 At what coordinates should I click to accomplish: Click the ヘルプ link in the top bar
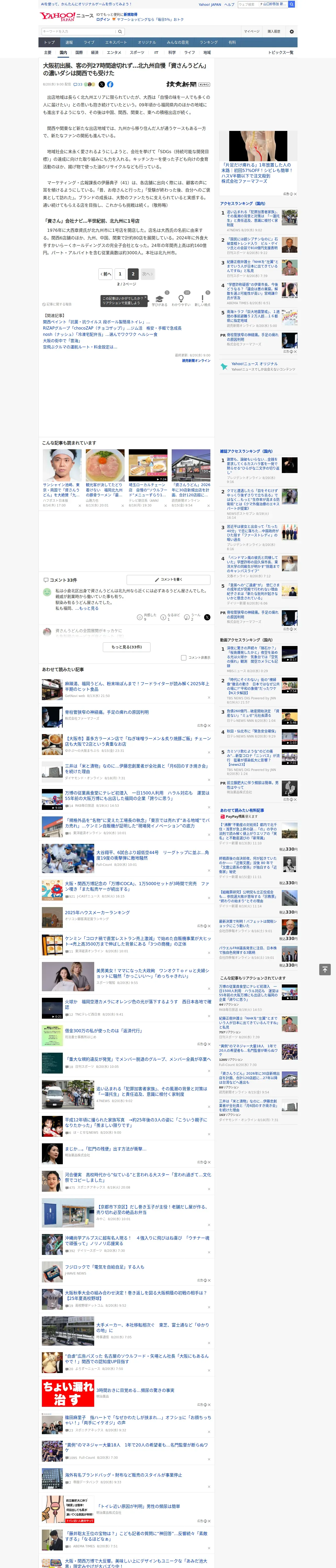[x=229, y=4]
